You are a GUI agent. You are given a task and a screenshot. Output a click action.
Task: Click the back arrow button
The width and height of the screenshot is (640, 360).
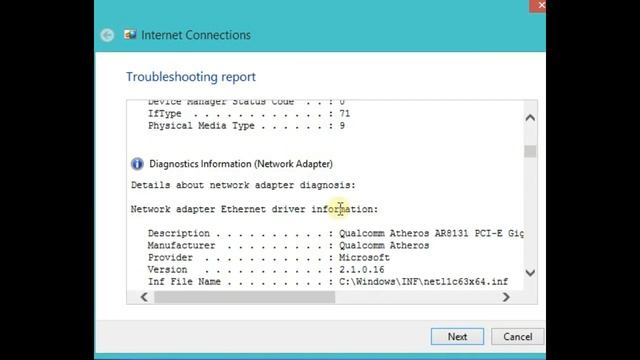click(x=107, y=35)
